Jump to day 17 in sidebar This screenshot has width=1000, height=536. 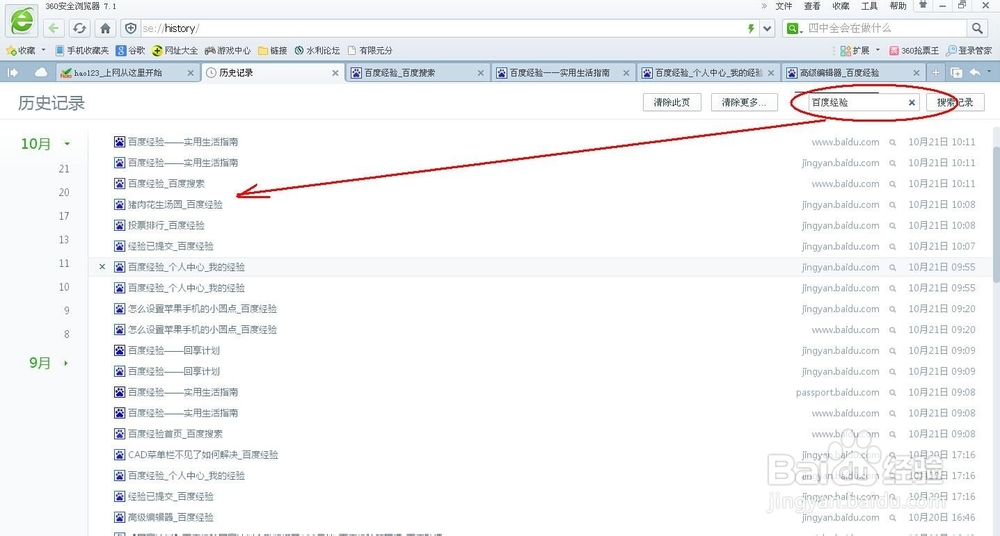click(x=64, y=216)
